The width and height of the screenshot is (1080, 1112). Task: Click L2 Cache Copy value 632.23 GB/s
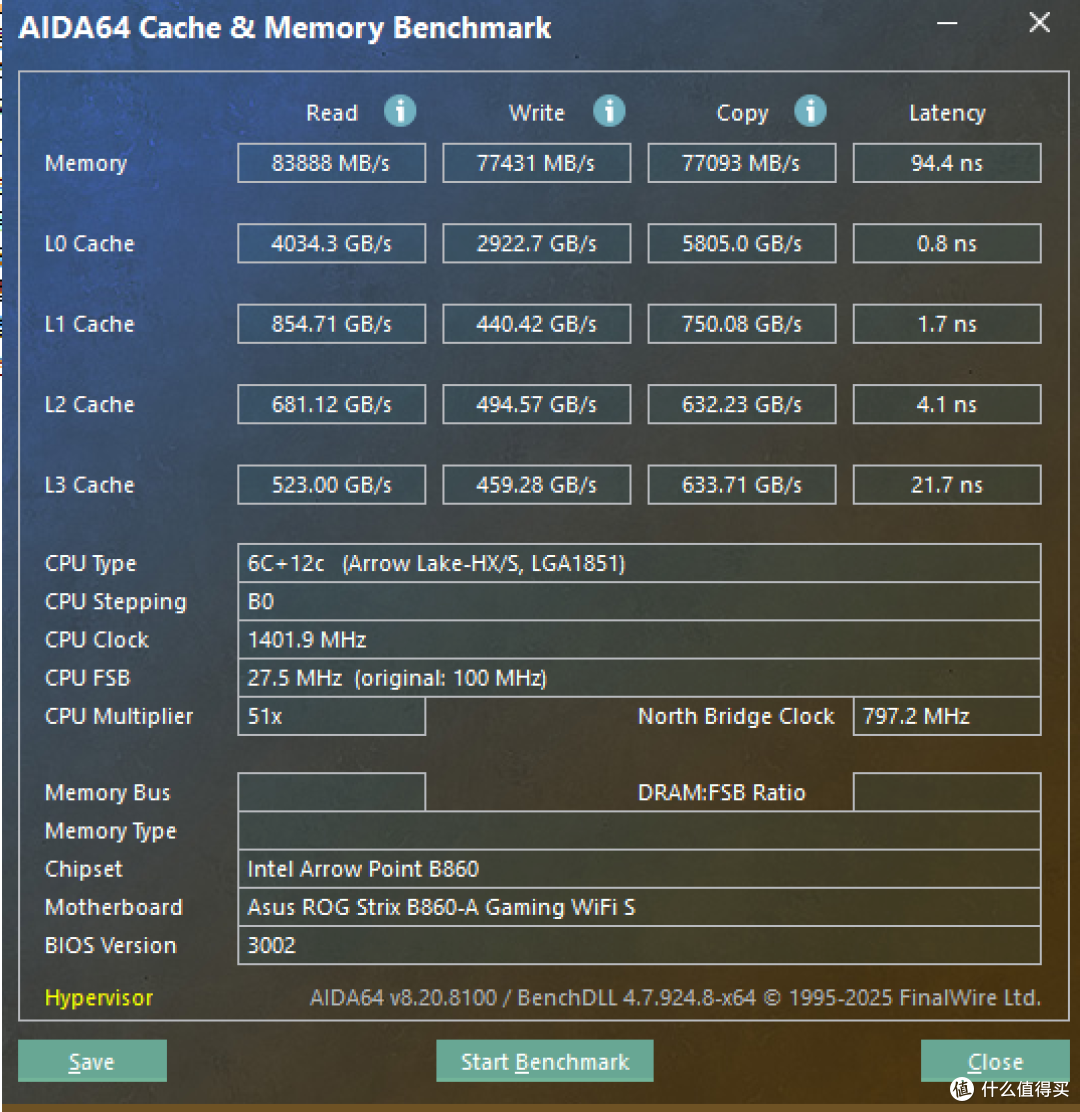tap(741, 404)
